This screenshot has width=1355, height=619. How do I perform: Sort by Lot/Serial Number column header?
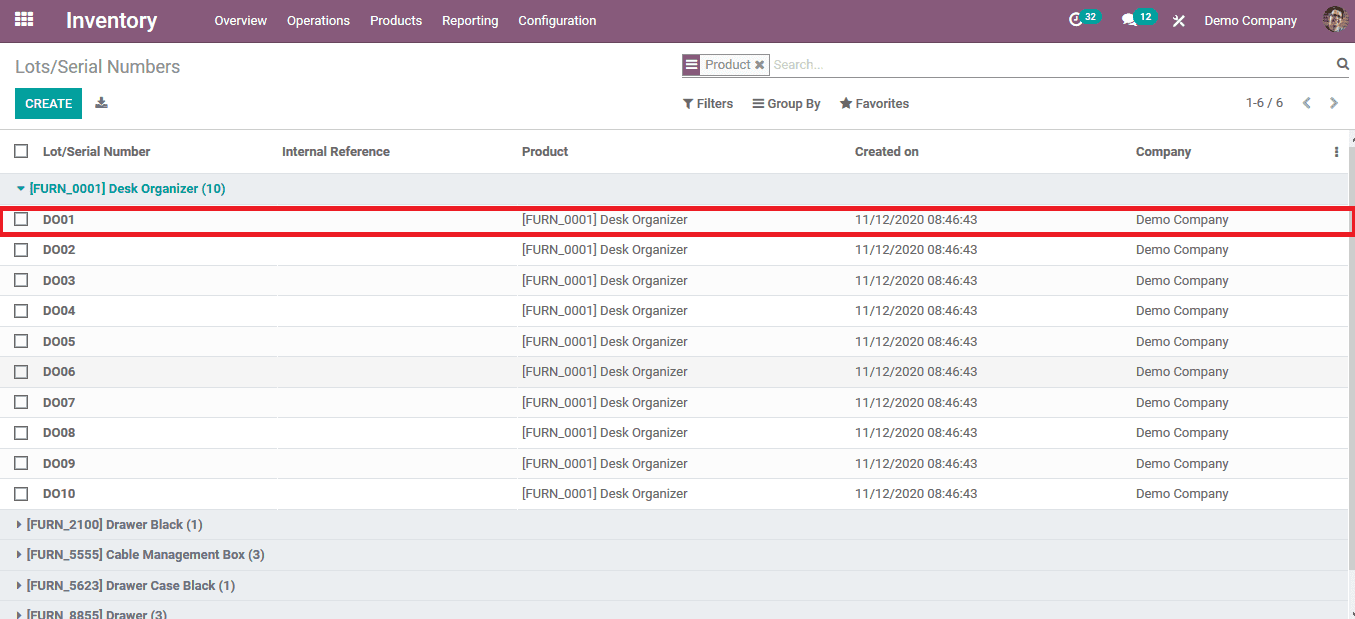point(96,152)
